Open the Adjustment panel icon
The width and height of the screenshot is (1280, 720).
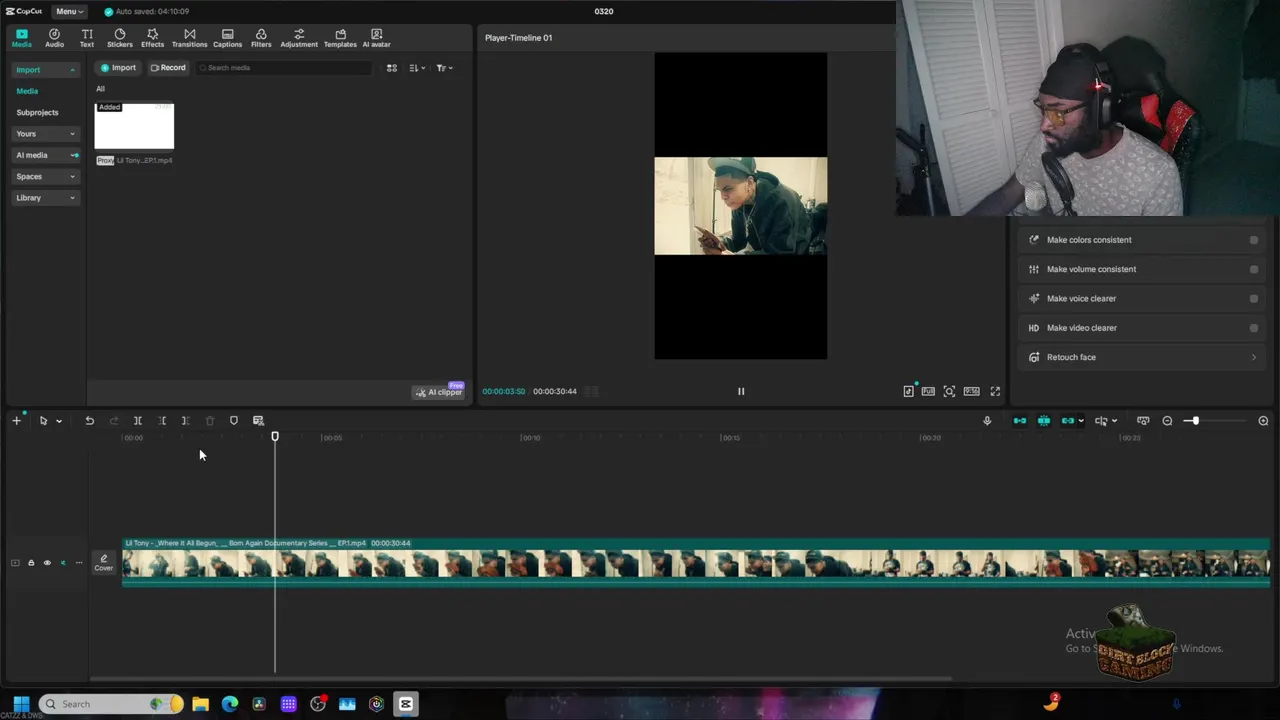tap(299, 38)
